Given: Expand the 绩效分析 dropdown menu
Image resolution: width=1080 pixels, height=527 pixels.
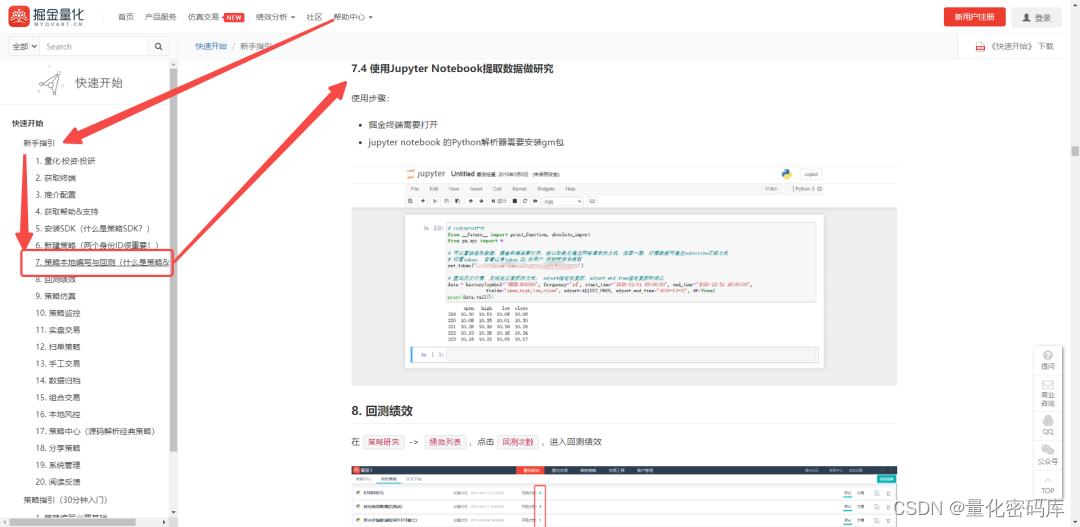Looking at the screenshot, I should pyautogui.click(x=275, y=17).
